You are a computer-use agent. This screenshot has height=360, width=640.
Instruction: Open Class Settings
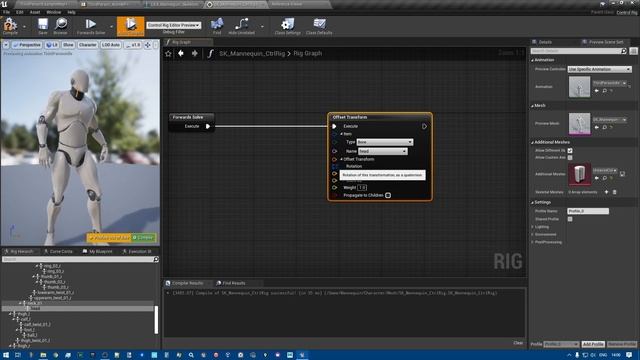point(287,25)
